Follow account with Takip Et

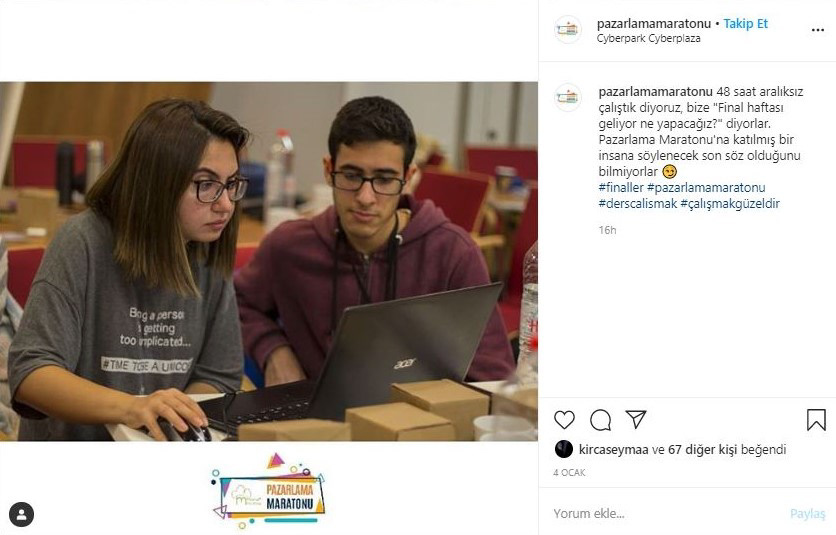tap(745, 23)
